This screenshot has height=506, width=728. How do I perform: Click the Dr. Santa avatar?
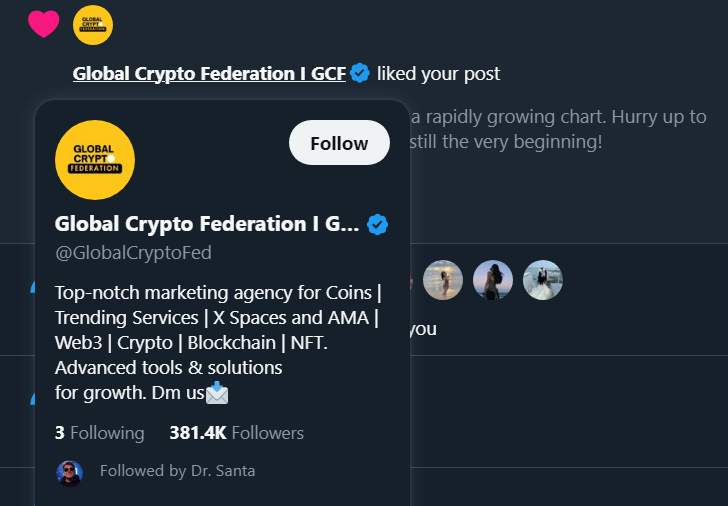pyautogui.click(x=70, y=472)
